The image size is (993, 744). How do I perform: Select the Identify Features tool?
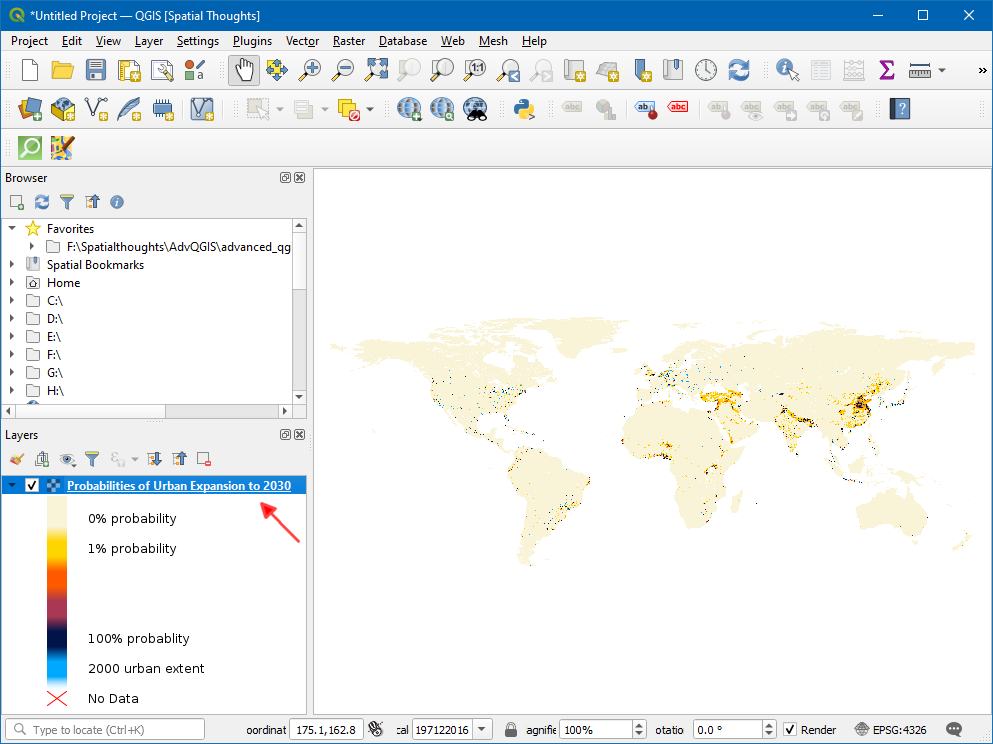click(x=788, y=70)
